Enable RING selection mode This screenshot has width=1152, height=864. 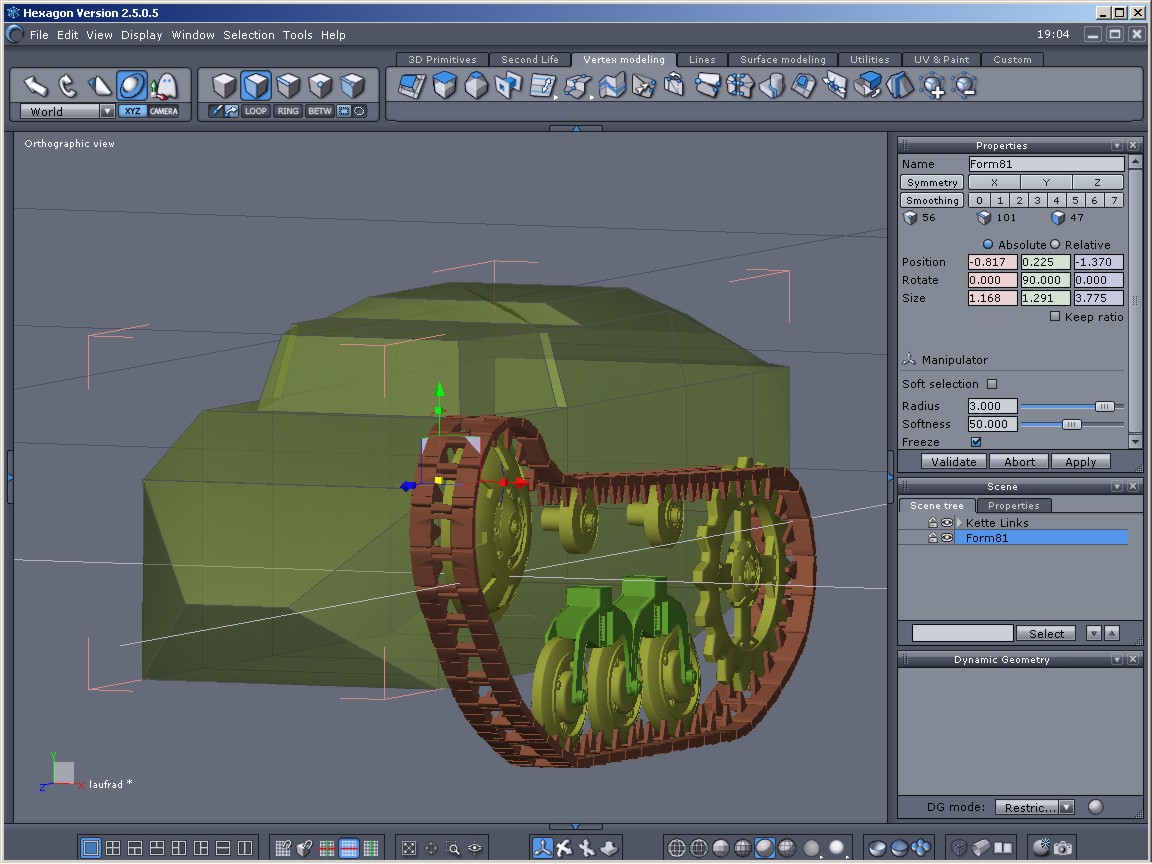(x=288, y=111)
